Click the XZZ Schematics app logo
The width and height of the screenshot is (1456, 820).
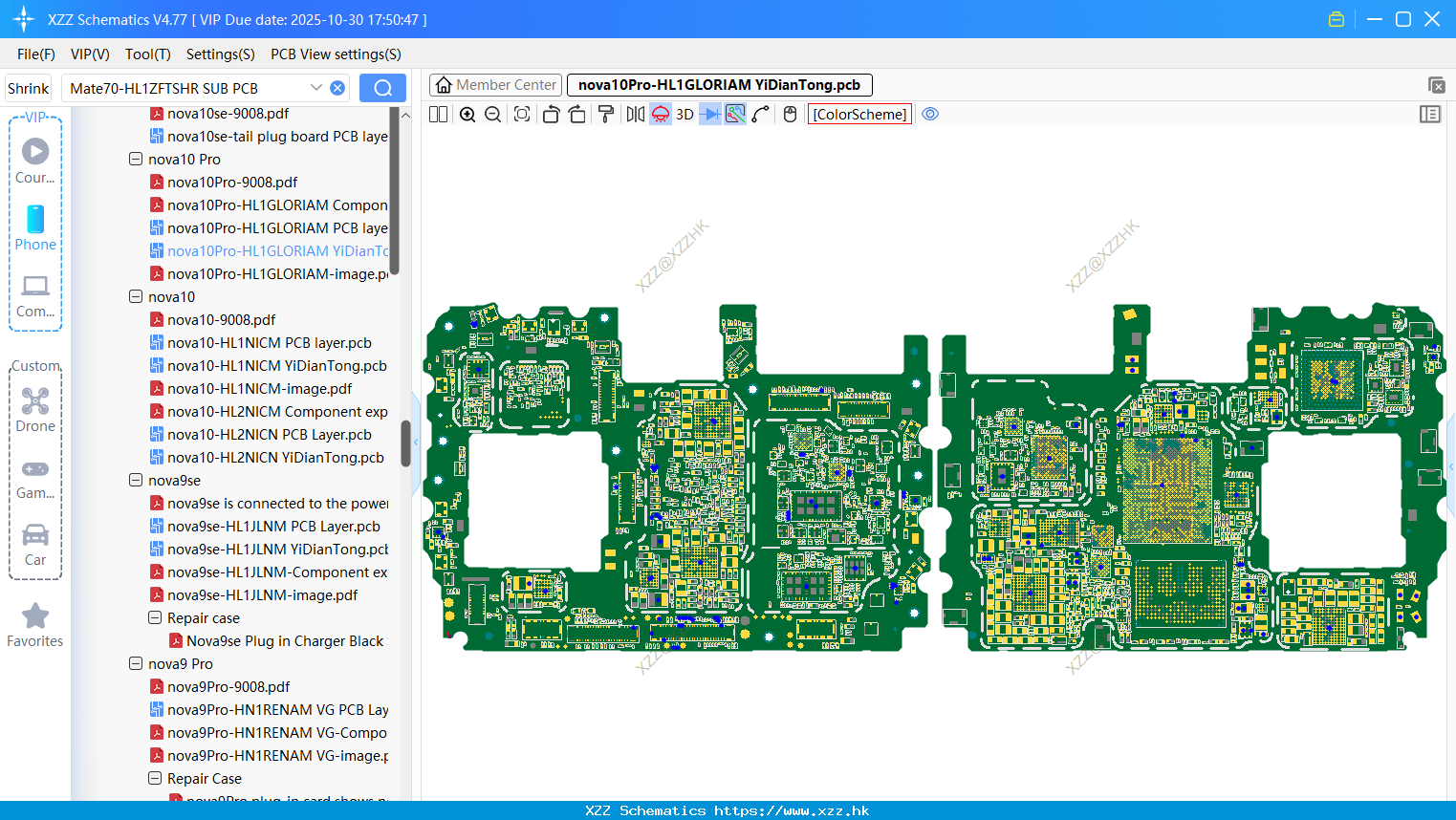23,19
